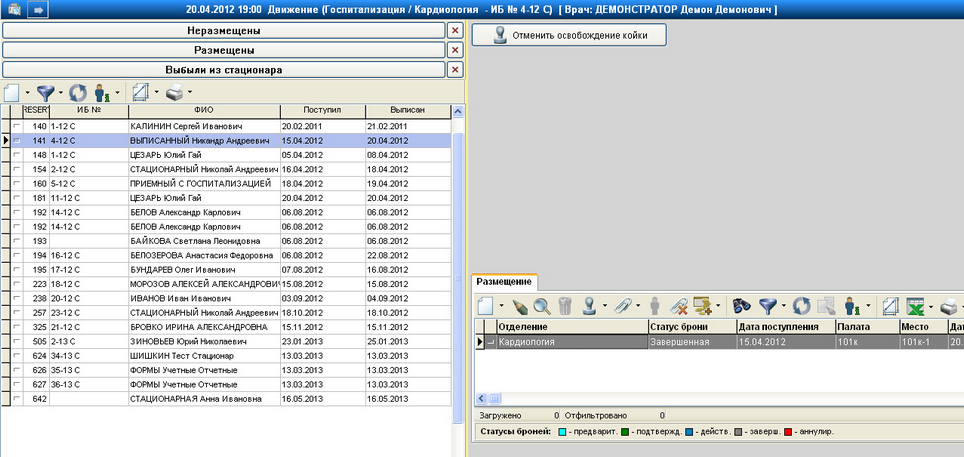Open the dropdown arrow beside the patient list filter funnel
This screenshot has width=964, height=457.
(60, 93)
